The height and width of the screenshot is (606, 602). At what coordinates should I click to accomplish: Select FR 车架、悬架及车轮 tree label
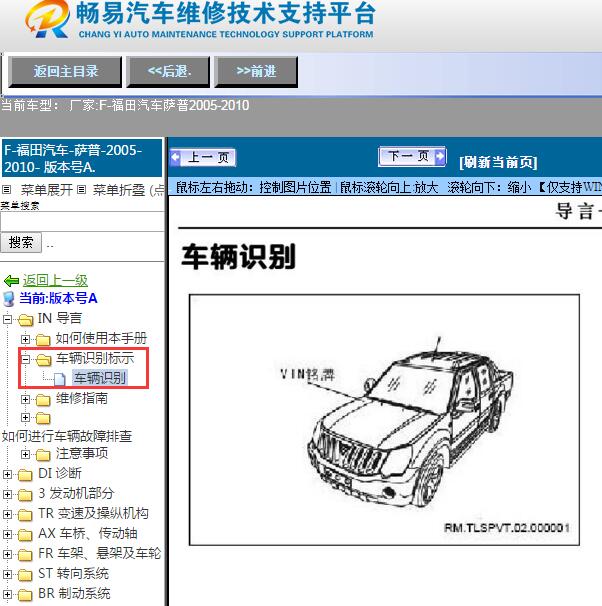coord(99,554)
